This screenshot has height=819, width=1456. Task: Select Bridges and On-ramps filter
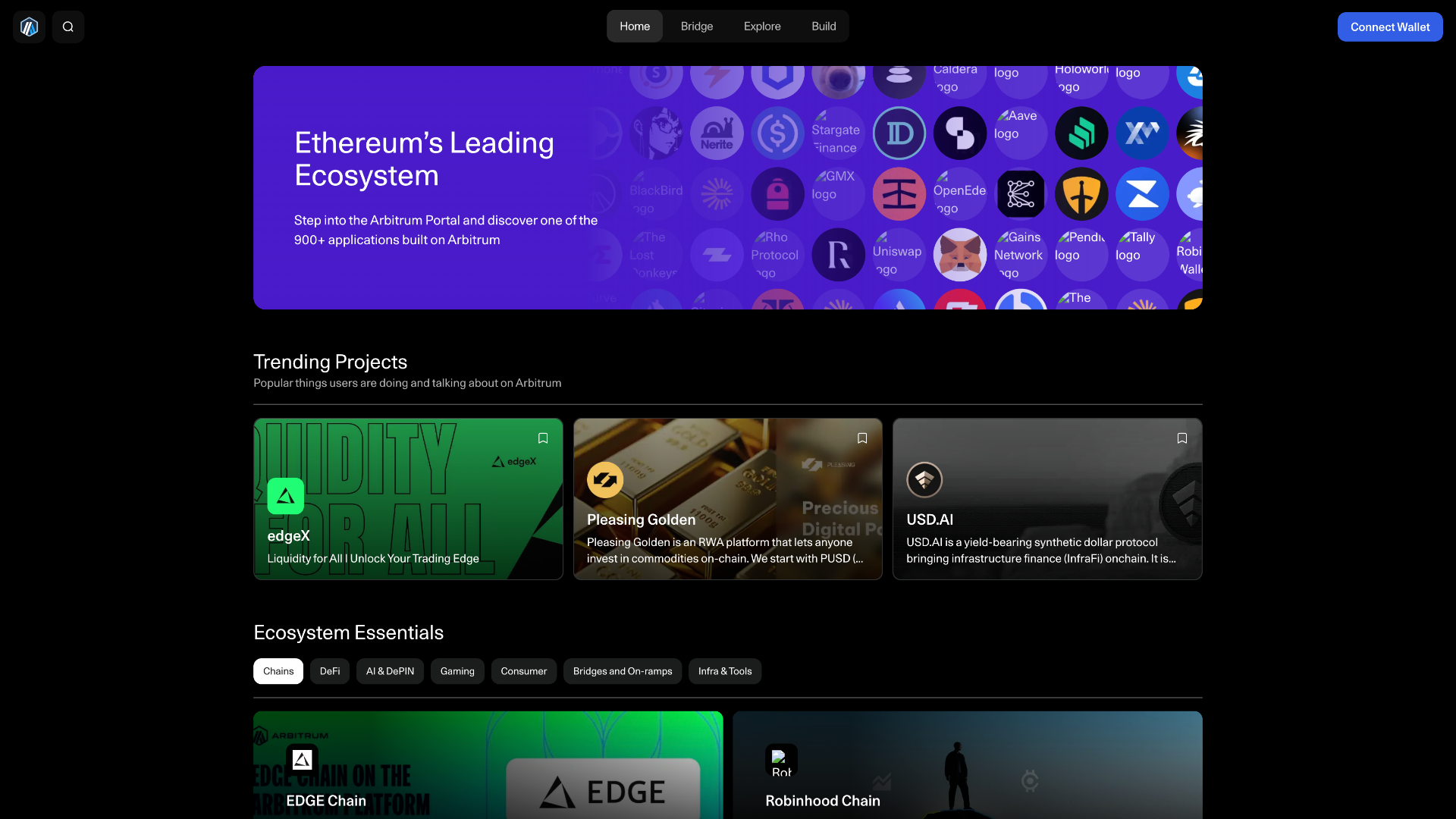pyautogui.click(x=623, y=671)
